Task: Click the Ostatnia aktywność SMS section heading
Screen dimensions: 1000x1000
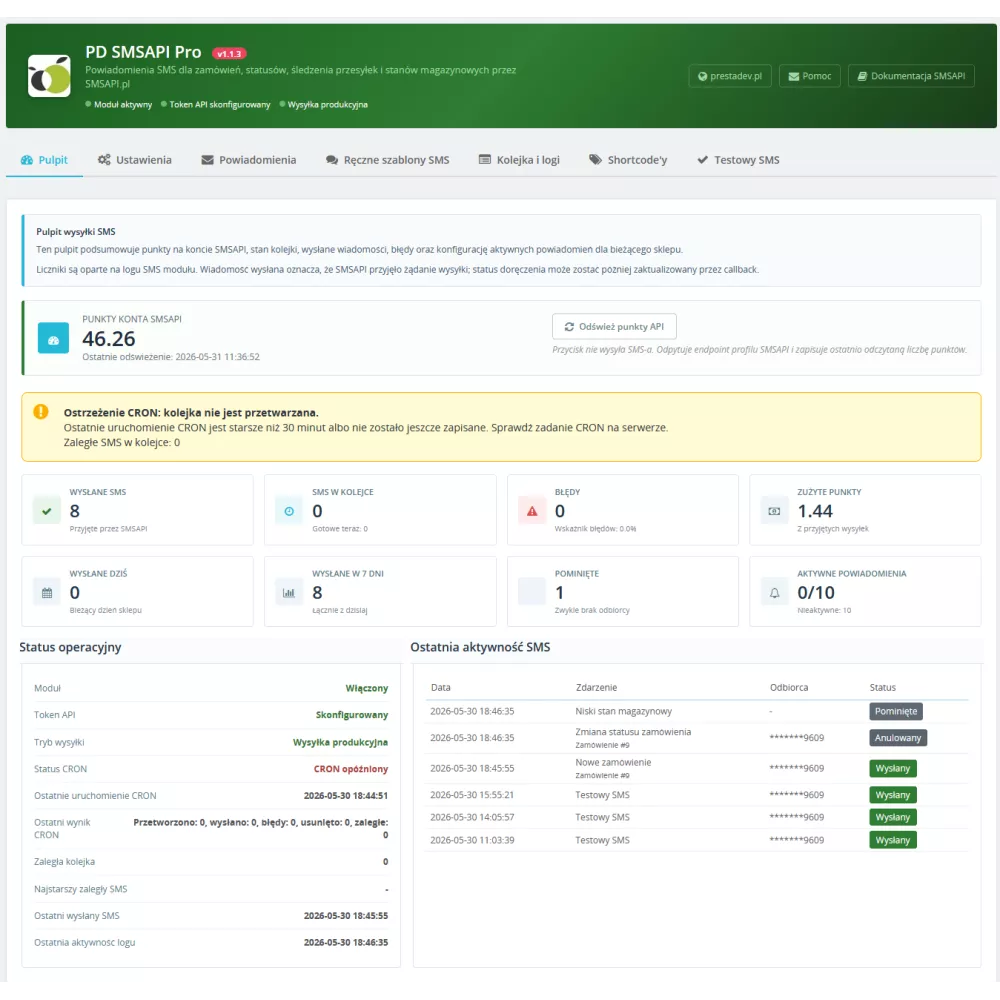Action: (x=480, y=647)
